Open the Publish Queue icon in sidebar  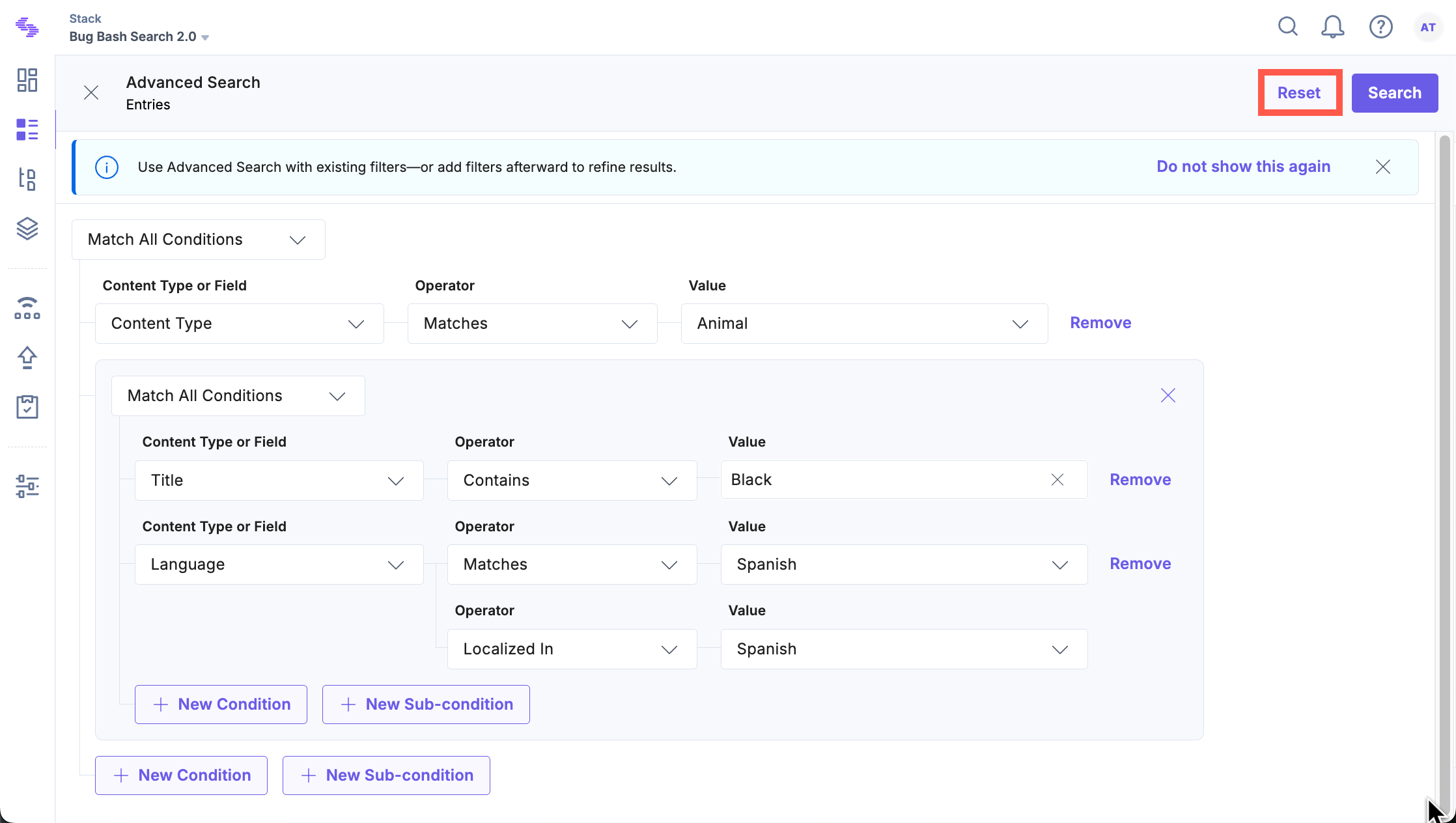point(27,308)
